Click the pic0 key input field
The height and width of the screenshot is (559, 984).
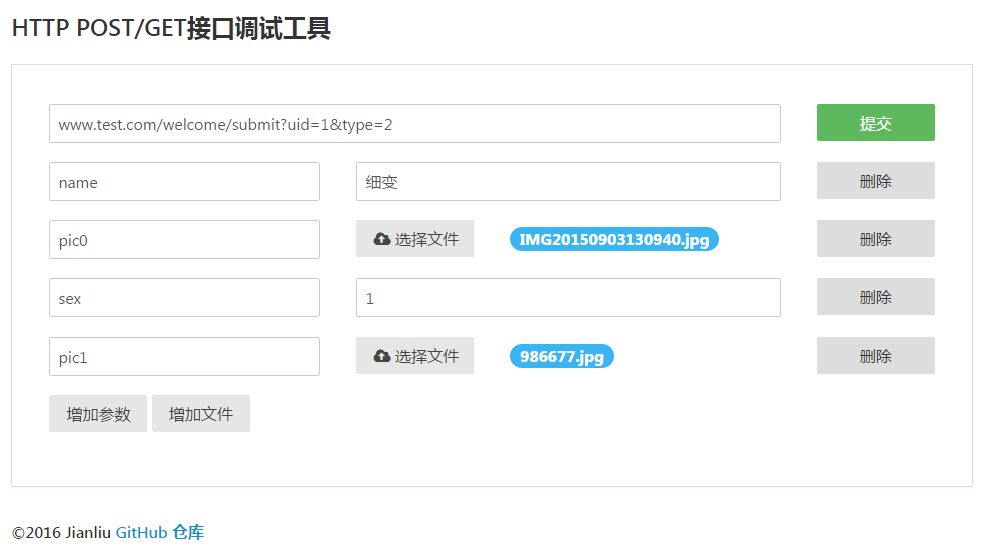[184, 240]
